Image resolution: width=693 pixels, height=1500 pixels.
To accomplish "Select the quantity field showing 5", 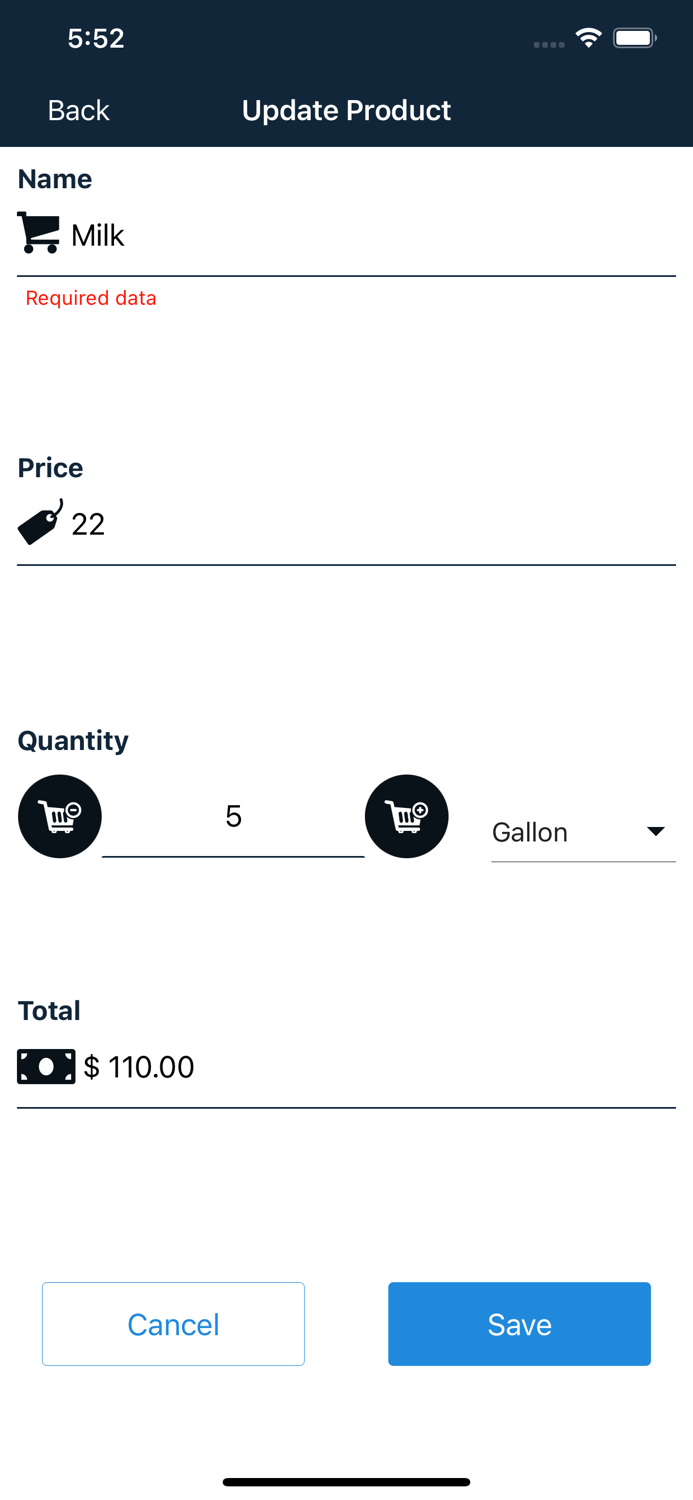I will [233, 817].
